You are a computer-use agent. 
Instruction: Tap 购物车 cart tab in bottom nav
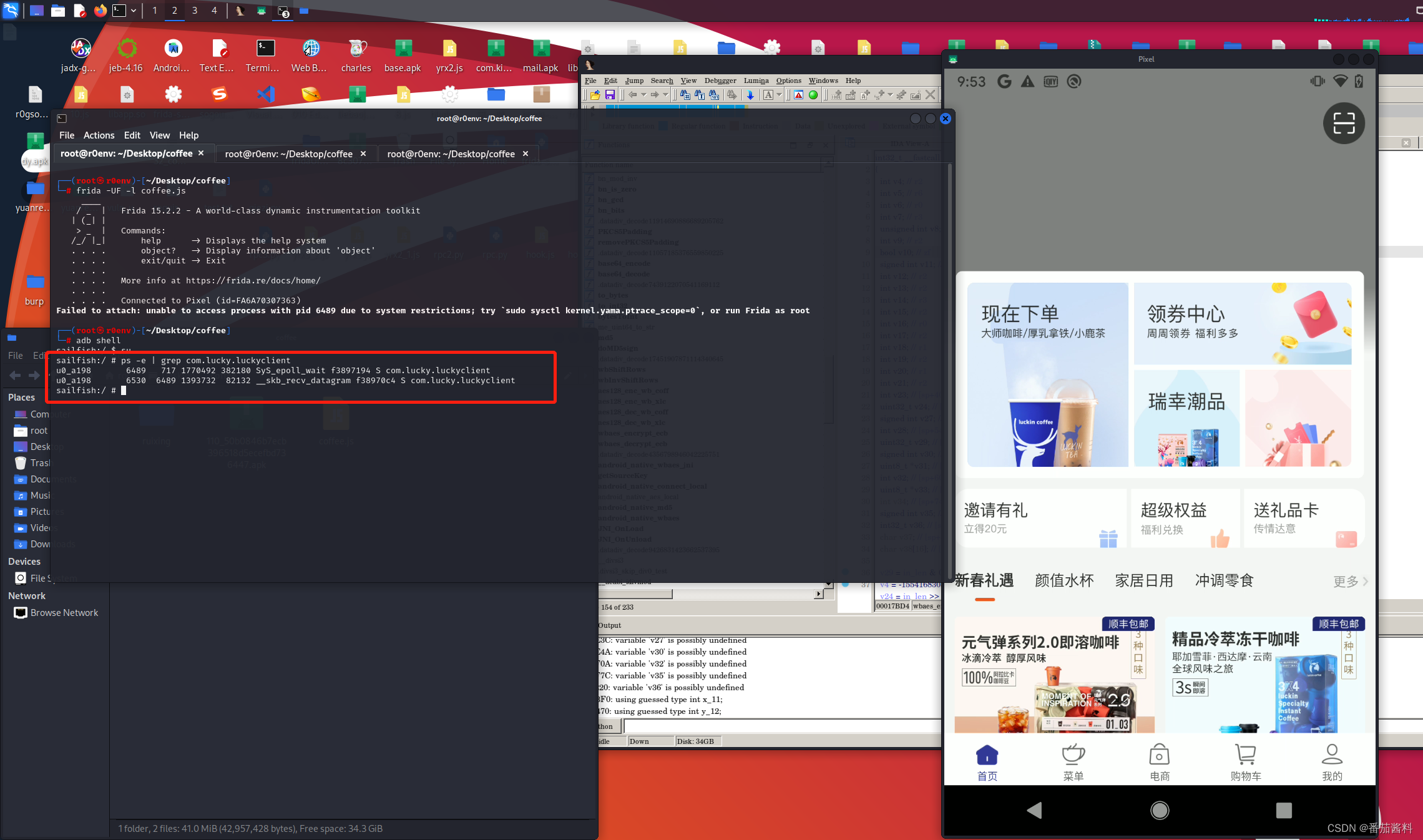pos(1246,763)
